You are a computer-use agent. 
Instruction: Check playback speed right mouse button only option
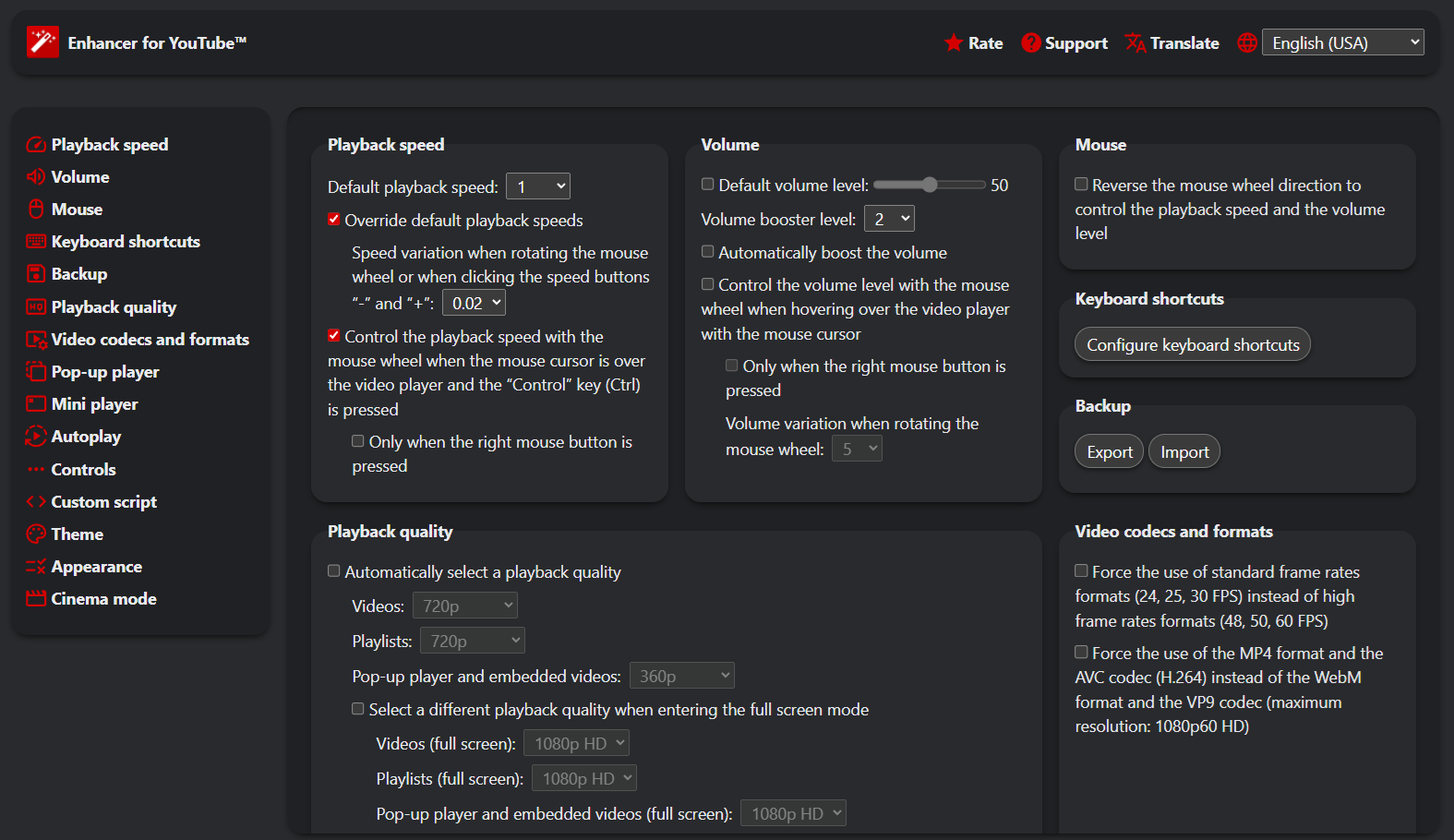tap(358, 441)
